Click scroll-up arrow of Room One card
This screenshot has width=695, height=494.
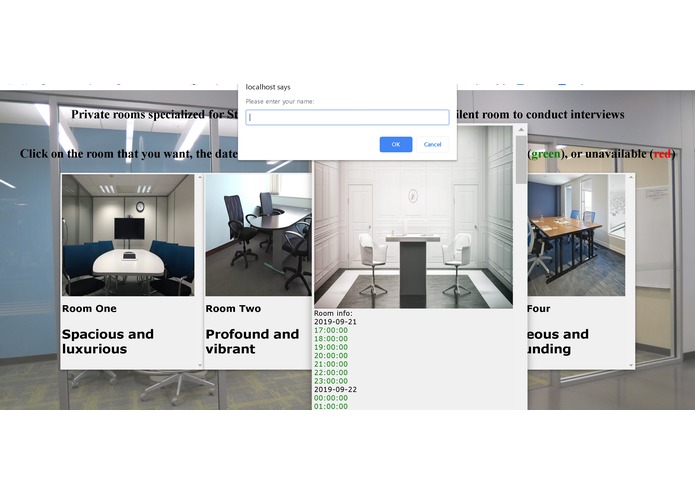tap(200, 177)
